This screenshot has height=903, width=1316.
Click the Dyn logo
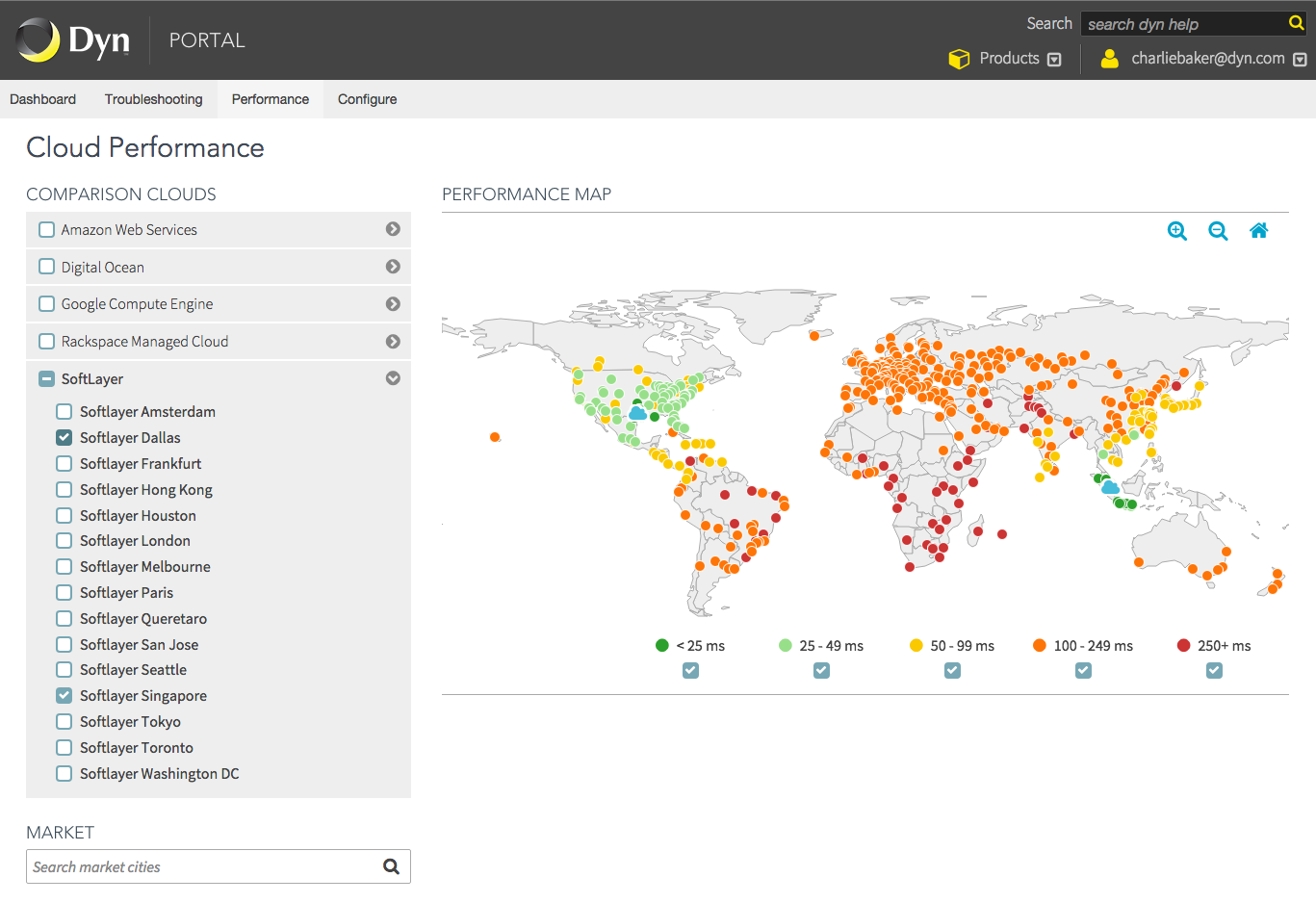click(73, 40)
